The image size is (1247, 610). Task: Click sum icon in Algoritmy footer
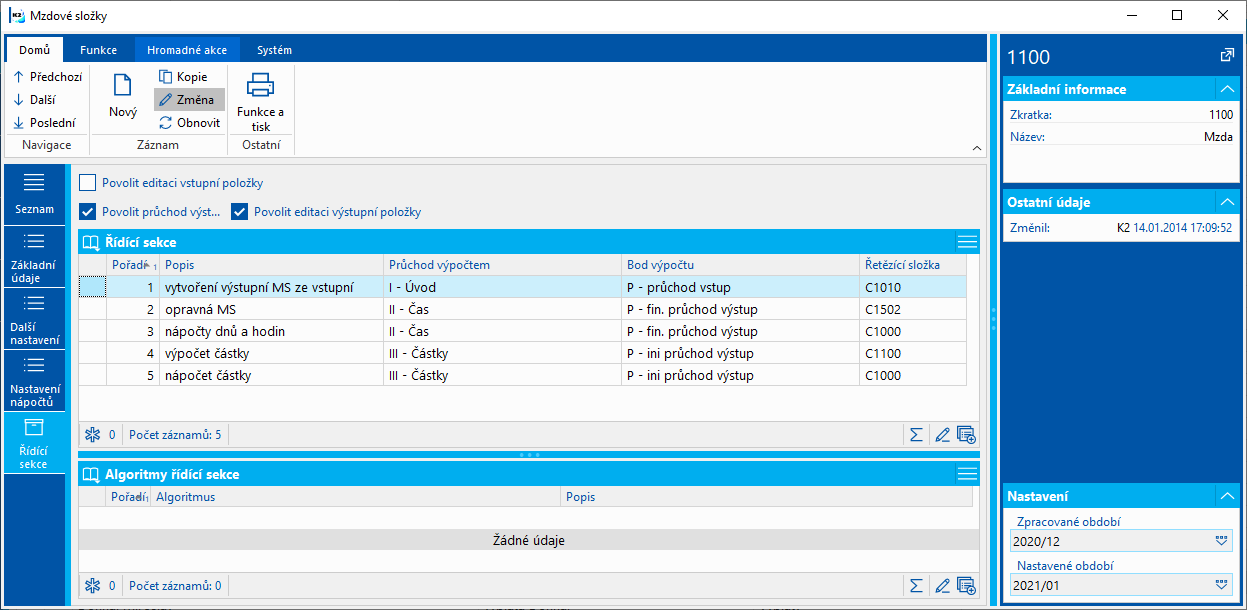pyautogui.click(x=914, y=585)
